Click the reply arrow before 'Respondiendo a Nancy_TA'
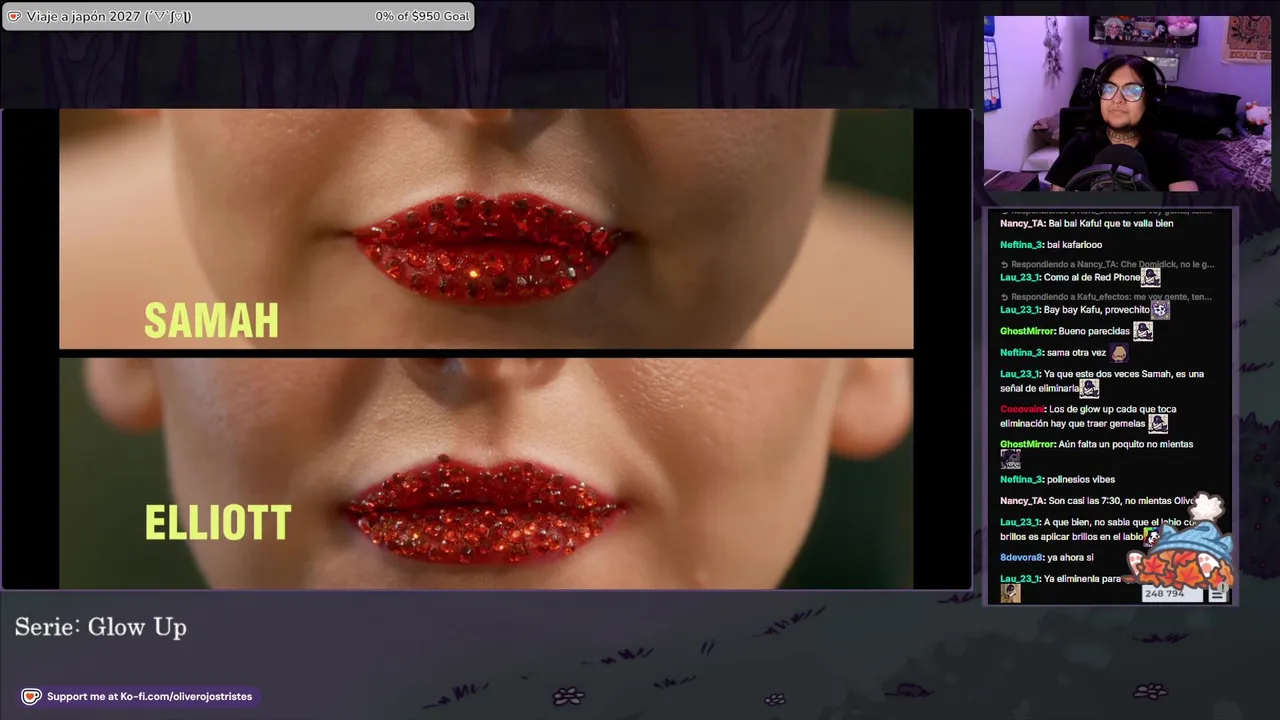Viewport: 1280px width, 720px height. 1004,265
